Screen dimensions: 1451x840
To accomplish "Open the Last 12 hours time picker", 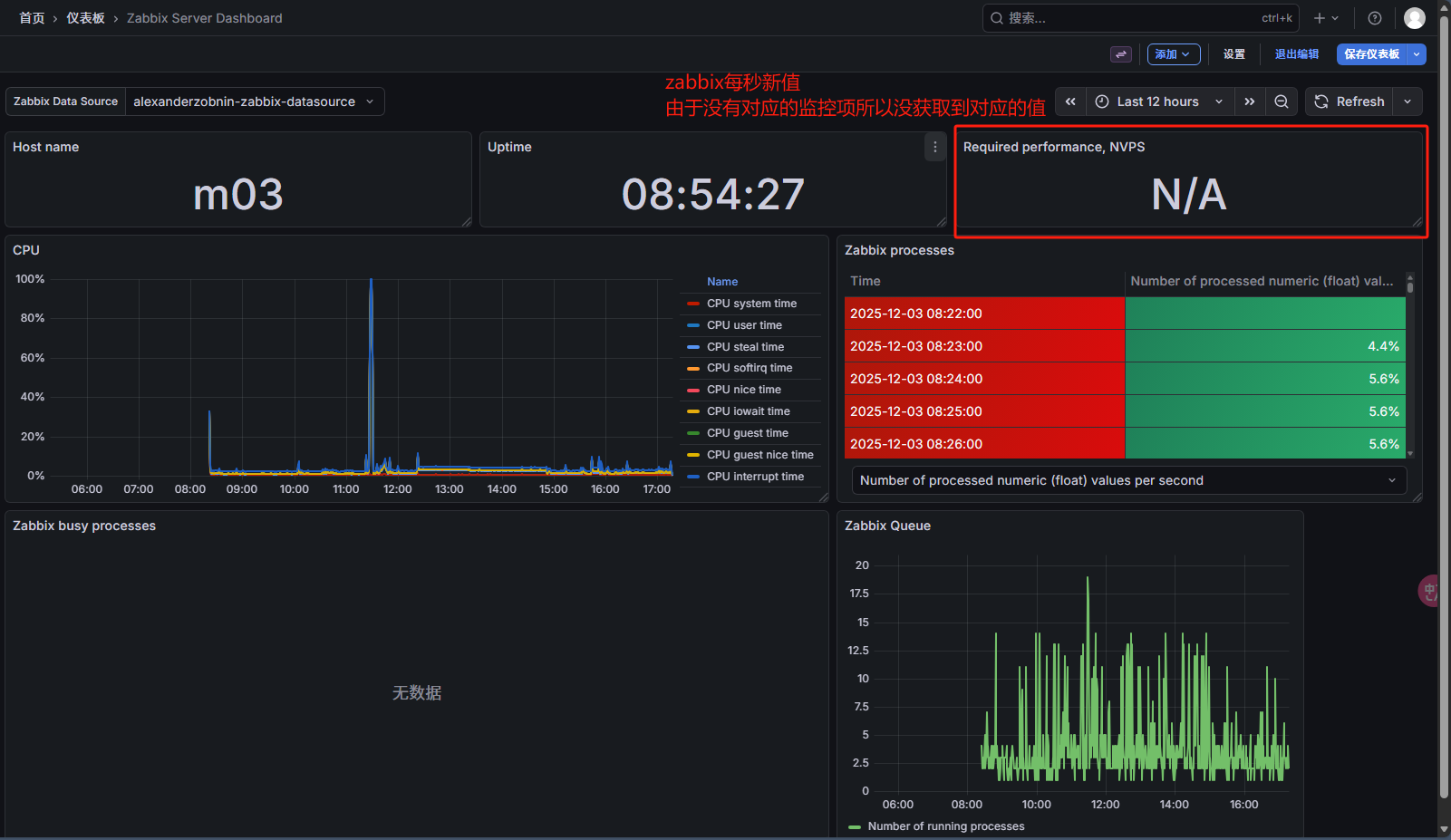I will 1160,101.
